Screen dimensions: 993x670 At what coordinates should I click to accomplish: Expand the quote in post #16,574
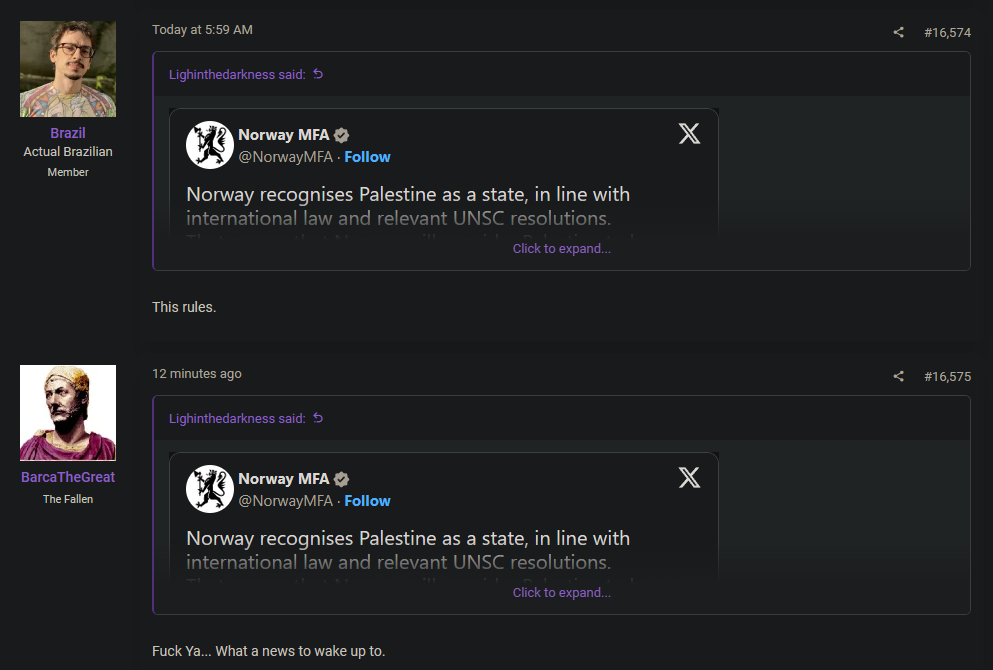click(562, 249)
